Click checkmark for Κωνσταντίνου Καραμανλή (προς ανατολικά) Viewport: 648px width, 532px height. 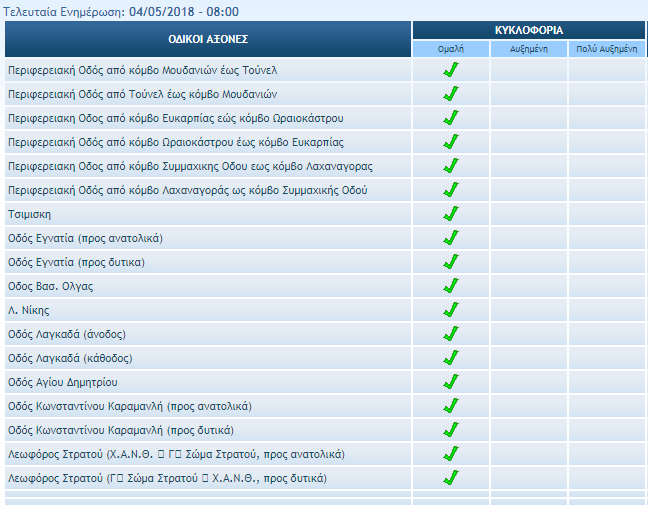[x=451, y=406]
